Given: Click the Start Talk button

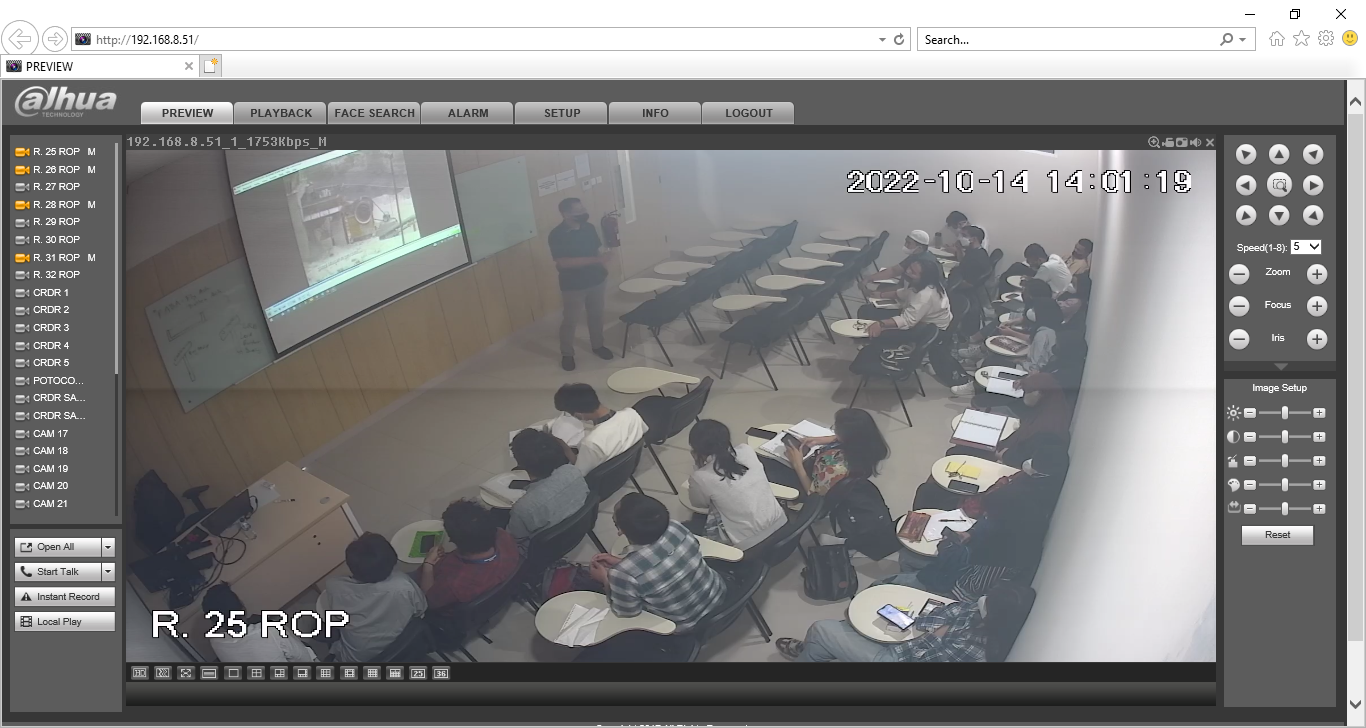Looking at the screenshot, I should point(58,572).
